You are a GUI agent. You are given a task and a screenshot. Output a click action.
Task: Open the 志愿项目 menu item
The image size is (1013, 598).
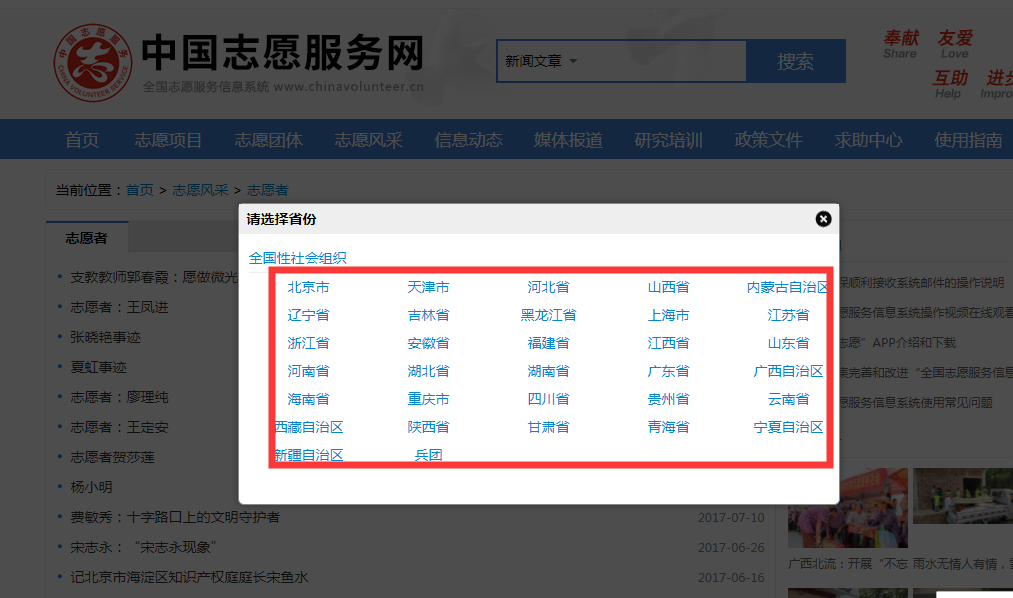click(x=167, y=140)
